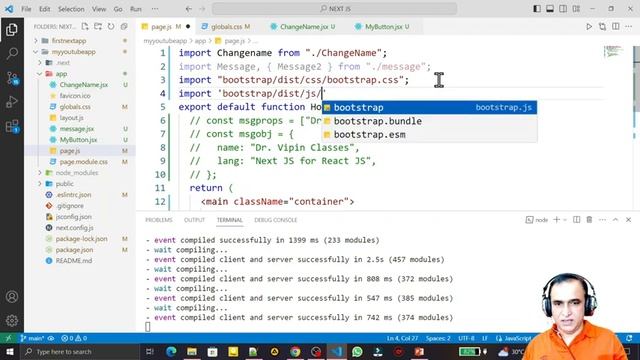Open the View menu

(x=99, y=9)
